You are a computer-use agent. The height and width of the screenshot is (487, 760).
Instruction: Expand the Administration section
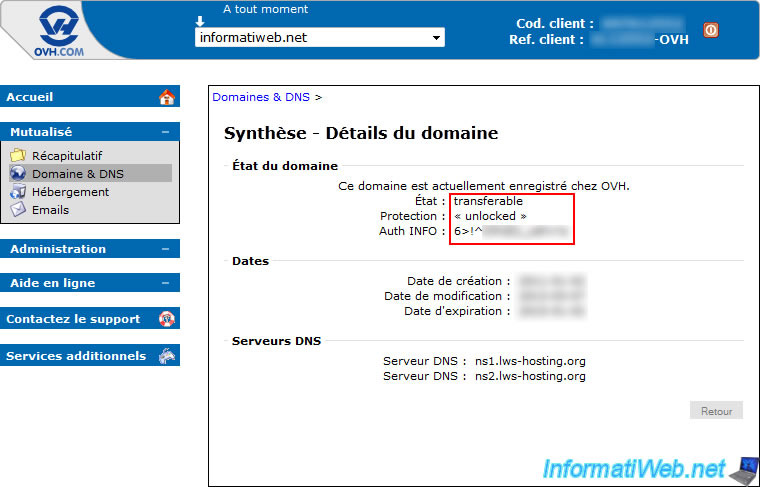[x=165, y=249]
